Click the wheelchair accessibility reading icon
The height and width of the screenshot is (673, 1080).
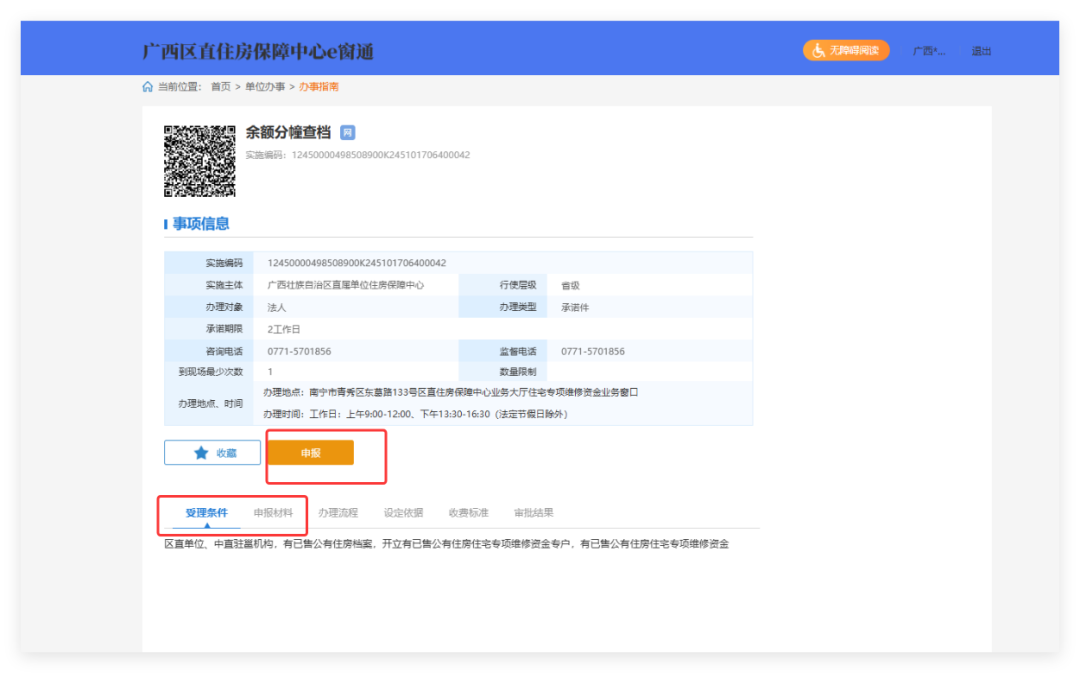point(818,50)
